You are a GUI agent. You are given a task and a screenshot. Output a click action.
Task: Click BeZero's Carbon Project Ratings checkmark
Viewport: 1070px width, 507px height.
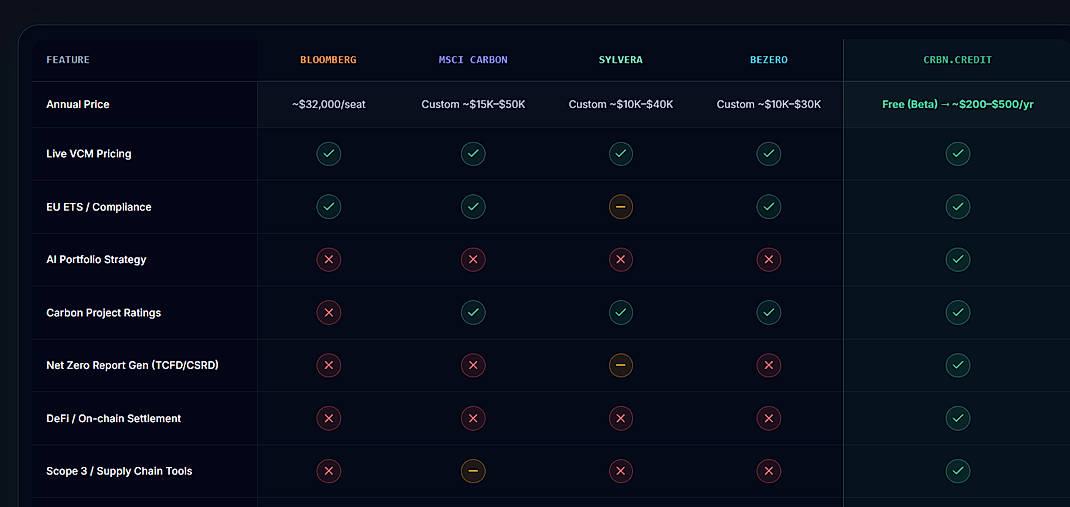click(x=768, y=312)
